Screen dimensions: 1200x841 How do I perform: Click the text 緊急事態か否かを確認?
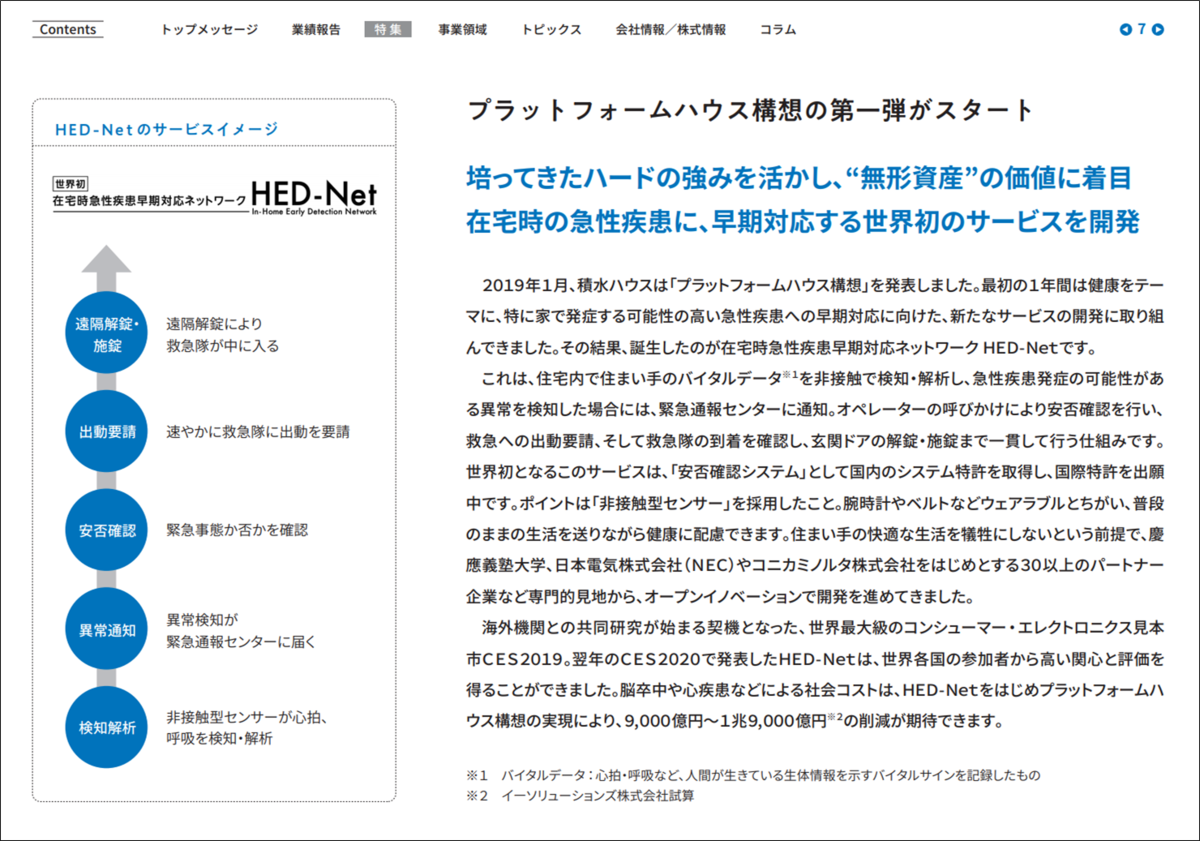pyautogui.click(x=237, y=529)
